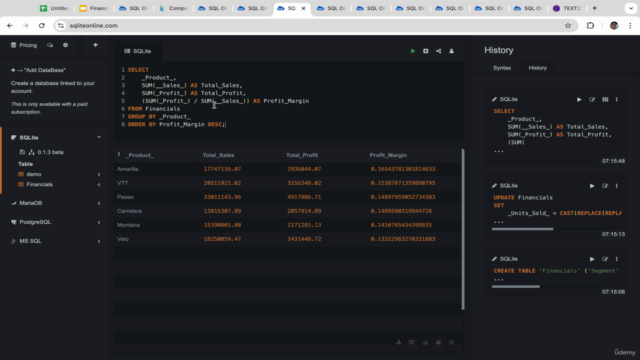Expand the PostgreSQL section arrow
640x360 pixels.
(99, 222)
